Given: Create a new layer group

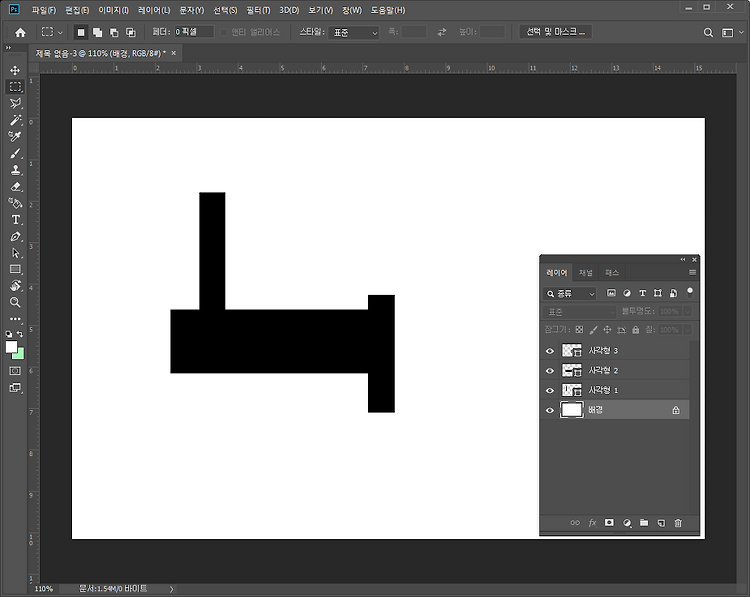Looking at the screenshot, I should (x=644, y=523).
